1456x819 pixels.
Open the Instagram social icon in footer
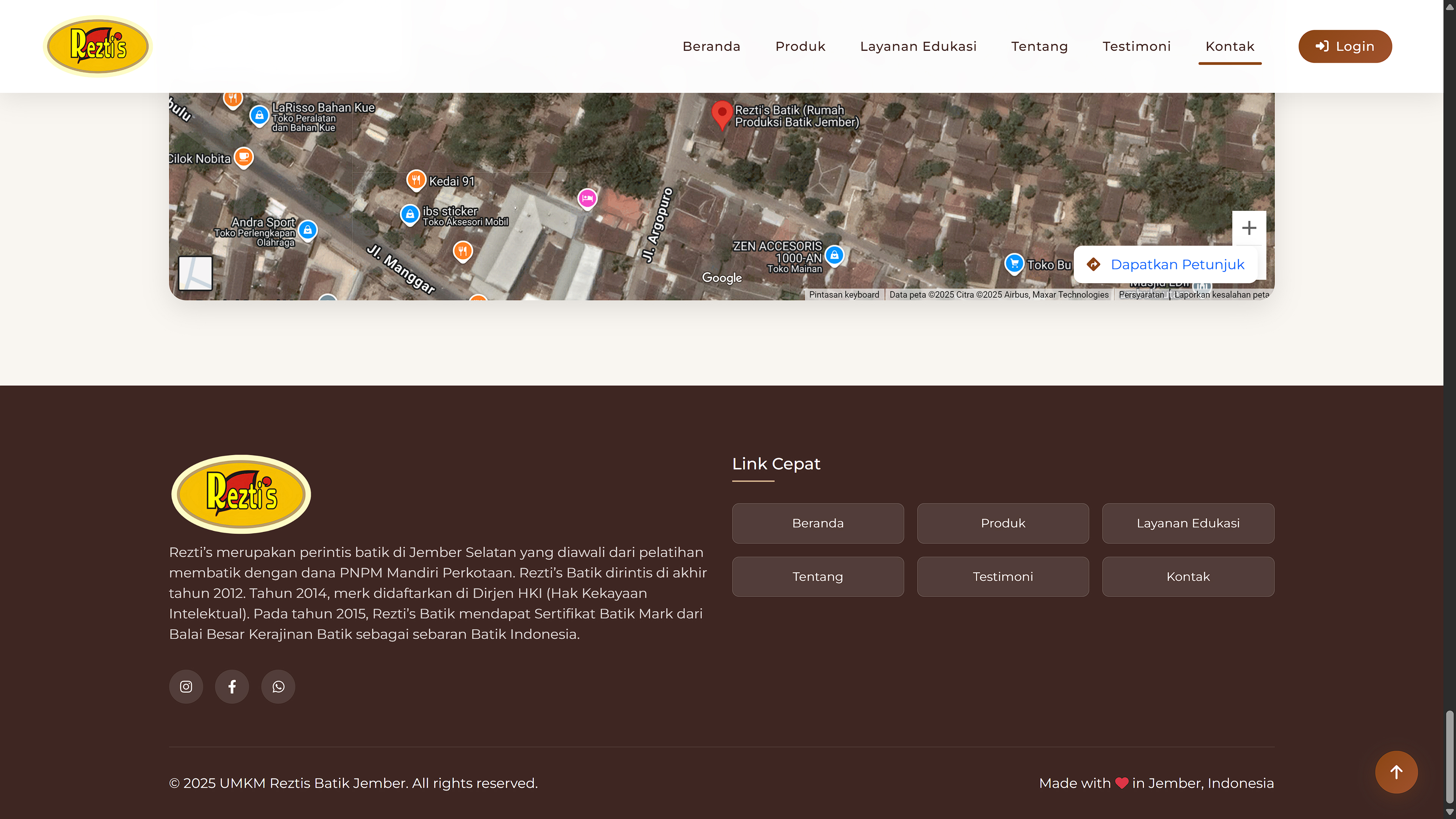pos(186,686)
